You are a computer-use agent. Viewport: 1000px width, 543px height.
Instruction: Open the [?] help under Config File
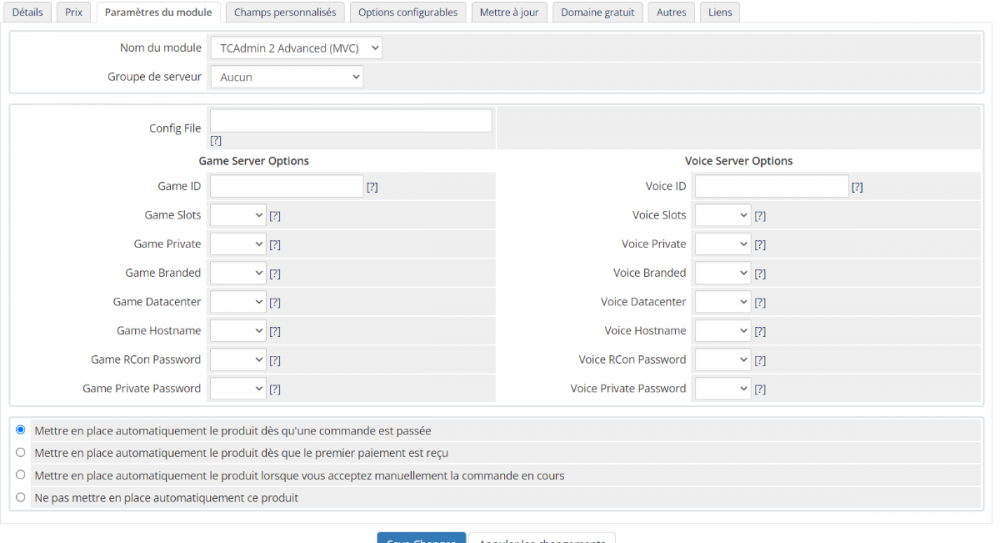tap(215, 141)
